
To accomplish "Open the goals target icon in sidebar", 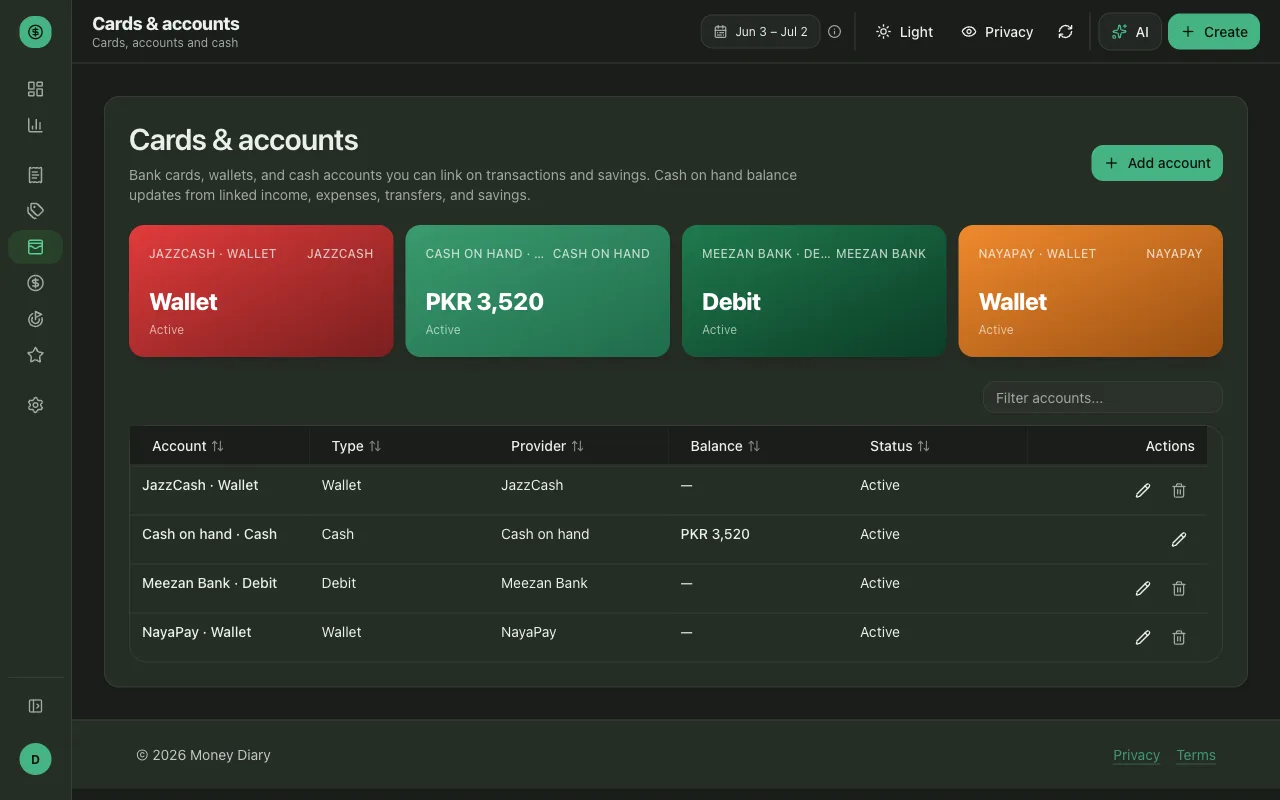I will point(35,319).
